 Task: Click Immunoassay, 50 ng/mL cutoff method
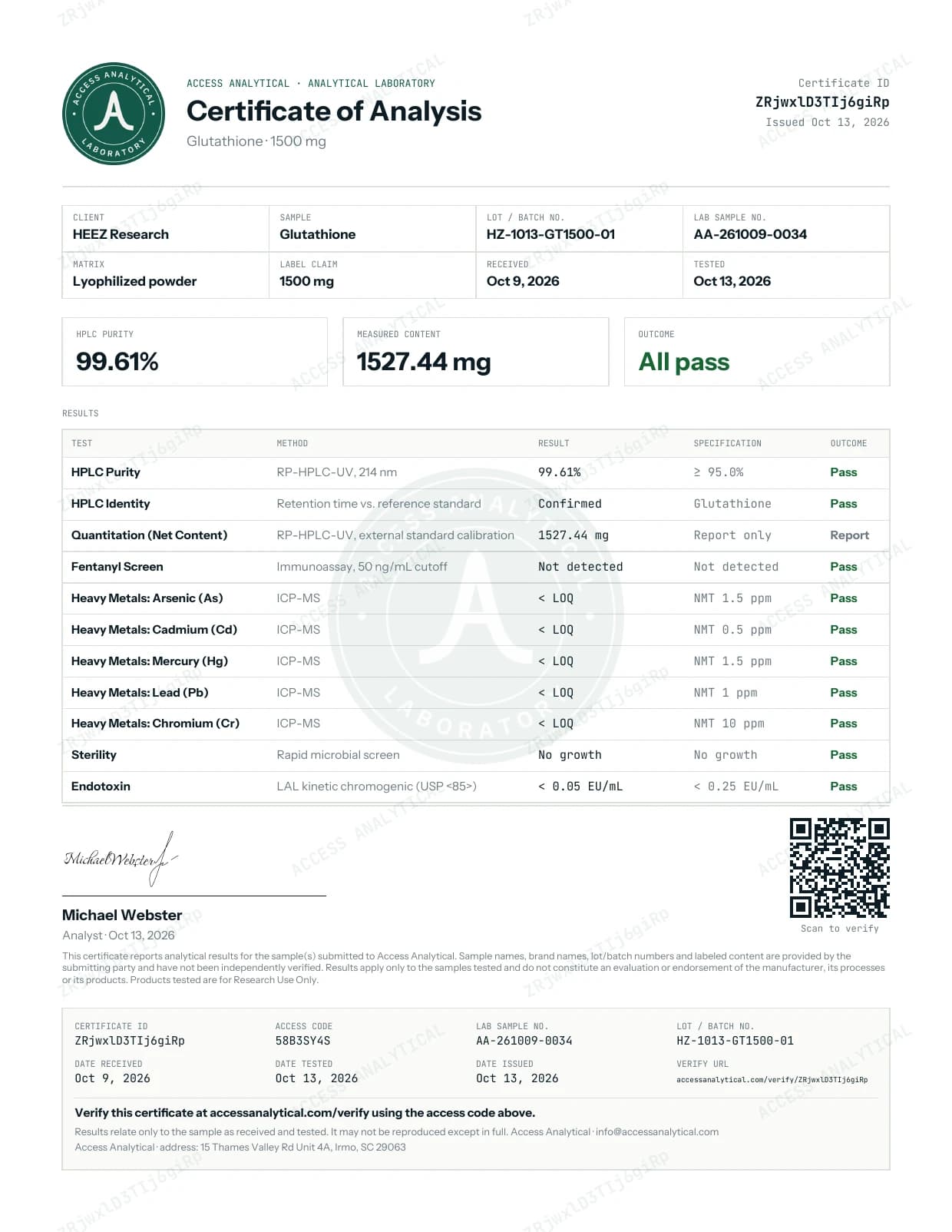(362, 567)
